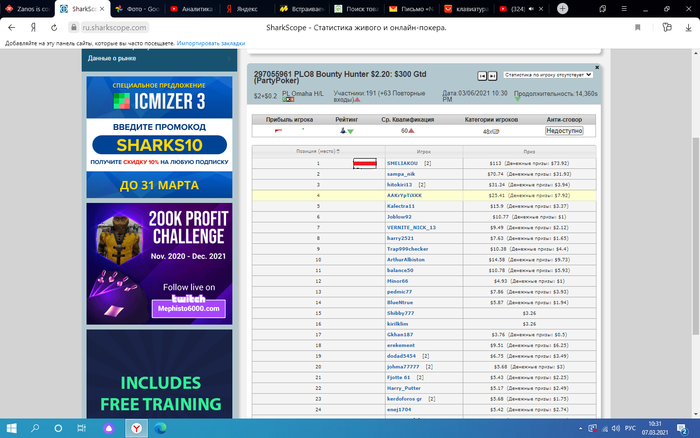Sort by Позиция (место) column
Image resolution: width=700 pixels, height=438 pixels.
(x=318, y=151)
